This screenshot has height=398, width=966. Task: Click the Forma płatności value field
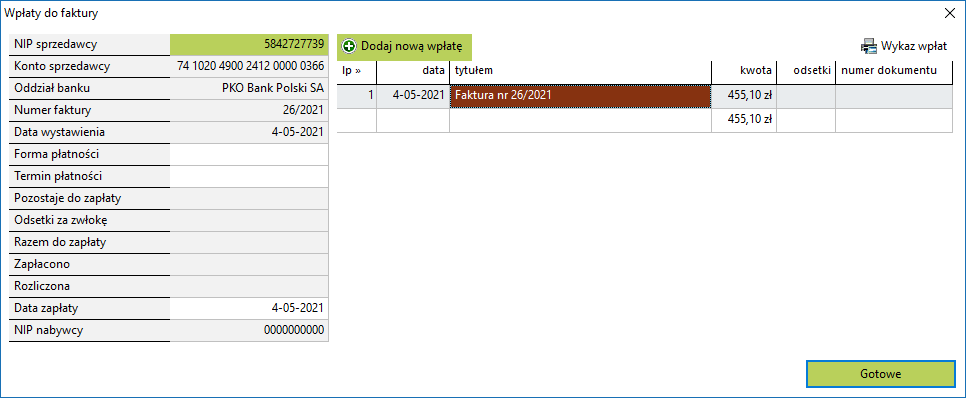pyautogui.click(x=249, y=154)
